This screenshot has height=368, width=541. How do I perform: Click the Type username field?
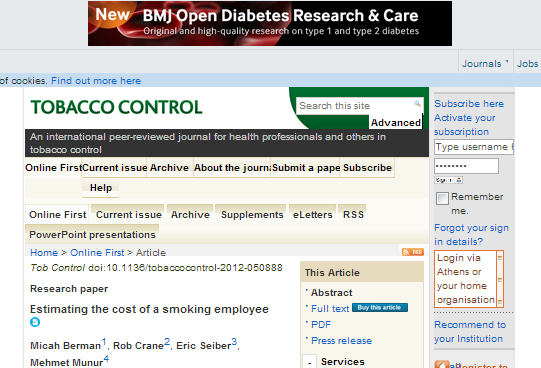pyautogui.click(x=474, y=147)
